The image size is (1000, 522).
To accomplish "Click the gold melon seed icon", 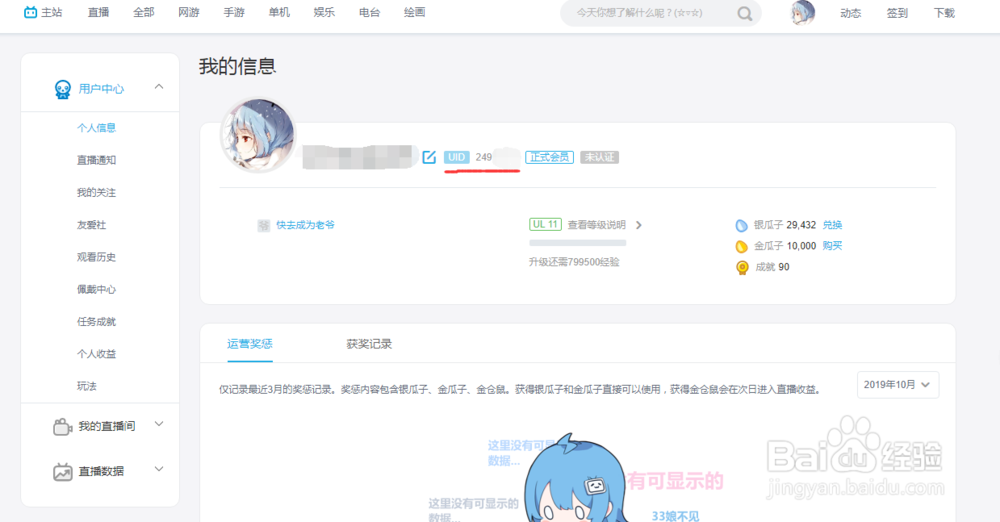I will pos(741,246).
